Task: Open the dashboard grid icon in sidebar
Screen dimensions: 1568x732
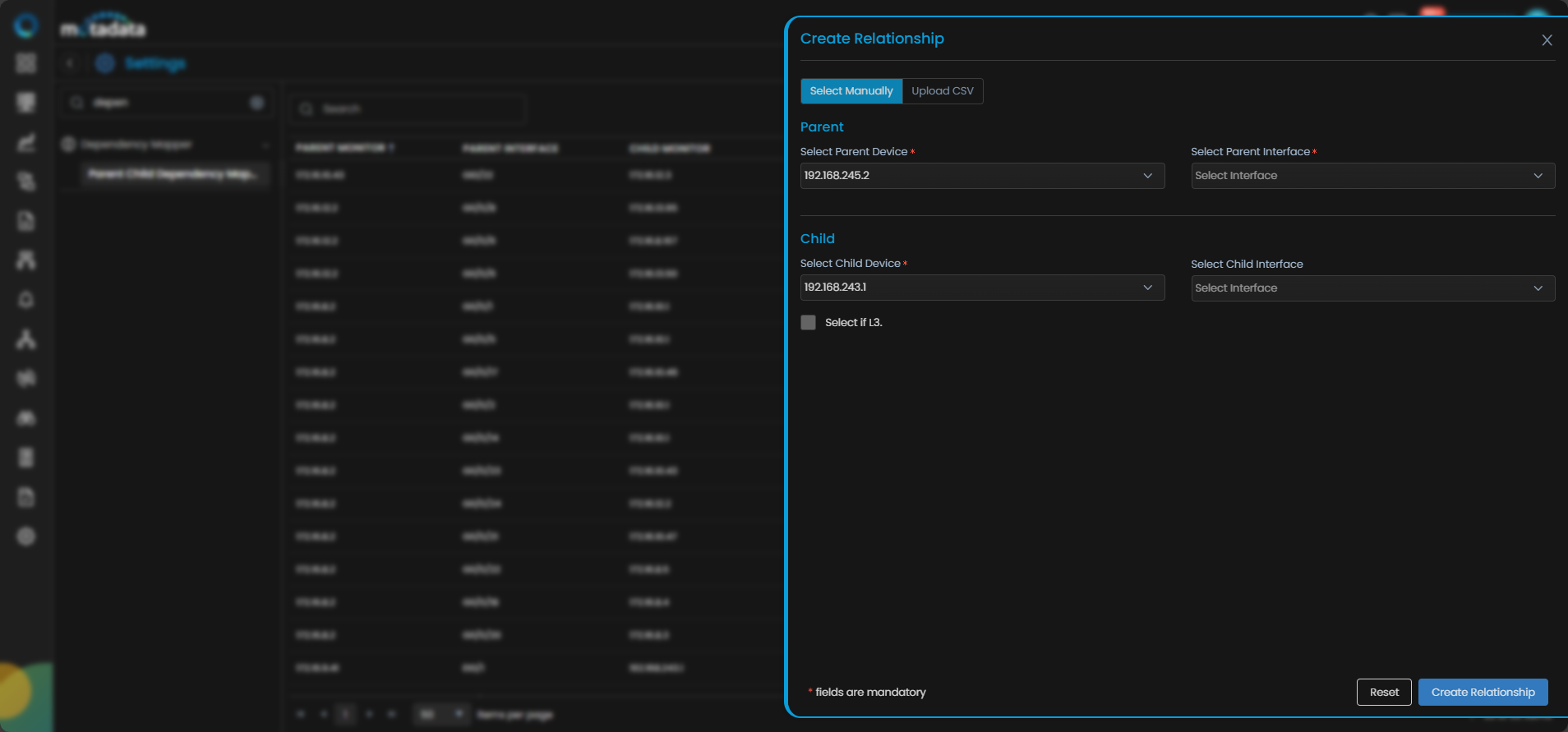Action: click(x=26, y=63)
